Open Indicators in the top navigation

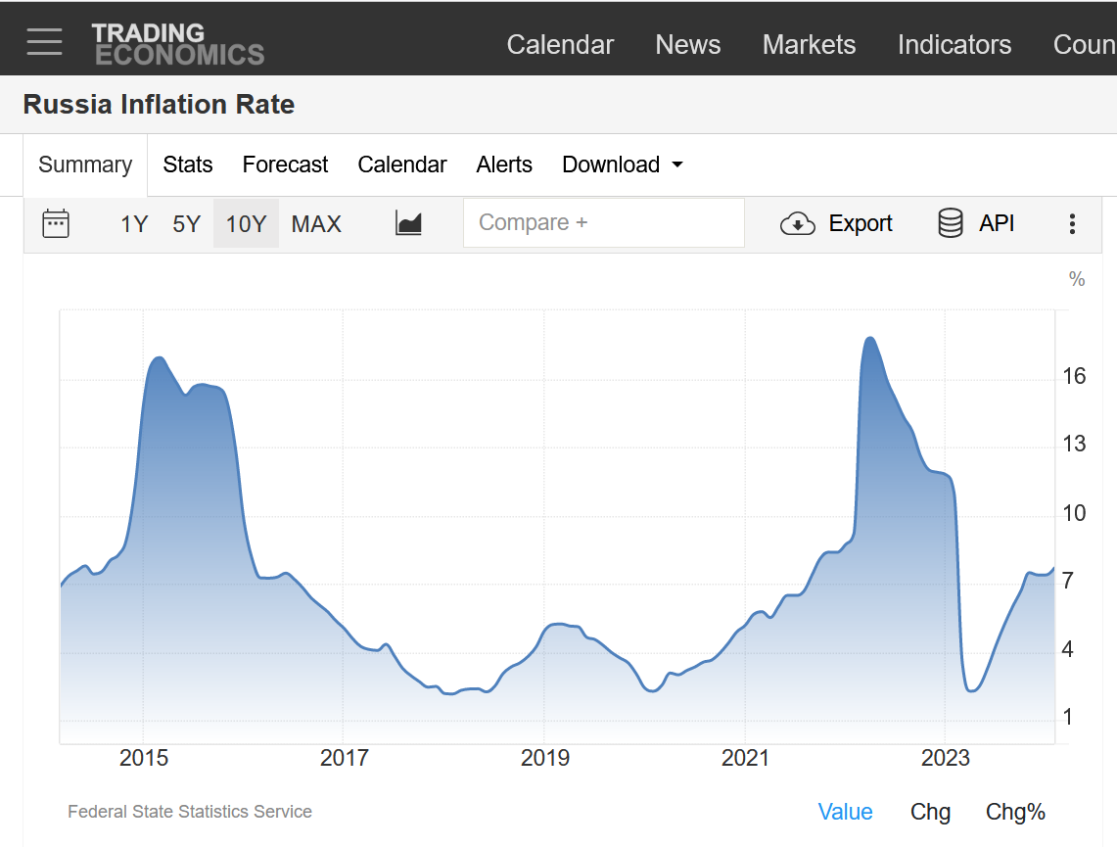pos(954,45)
